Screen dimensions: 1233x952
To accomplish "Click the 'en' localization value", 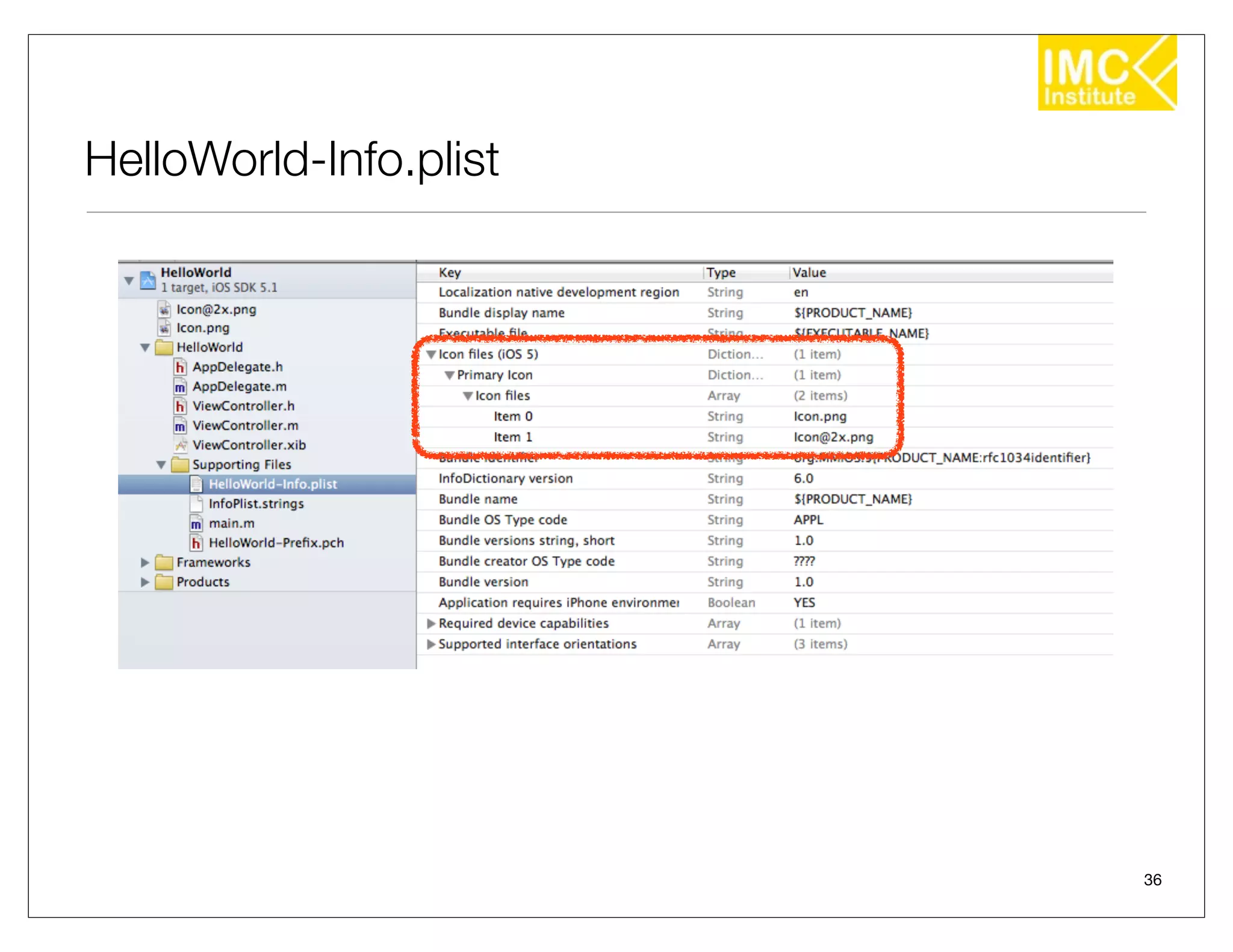I will [x=801, y=292].
